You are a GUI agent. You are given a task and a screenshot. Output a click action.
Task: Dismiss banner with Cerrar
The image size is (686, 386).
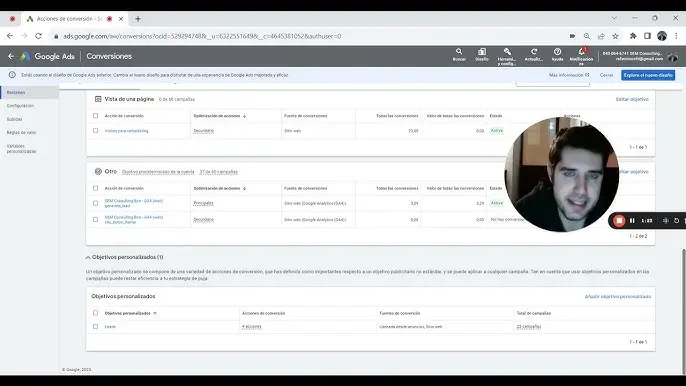[606, 75]
